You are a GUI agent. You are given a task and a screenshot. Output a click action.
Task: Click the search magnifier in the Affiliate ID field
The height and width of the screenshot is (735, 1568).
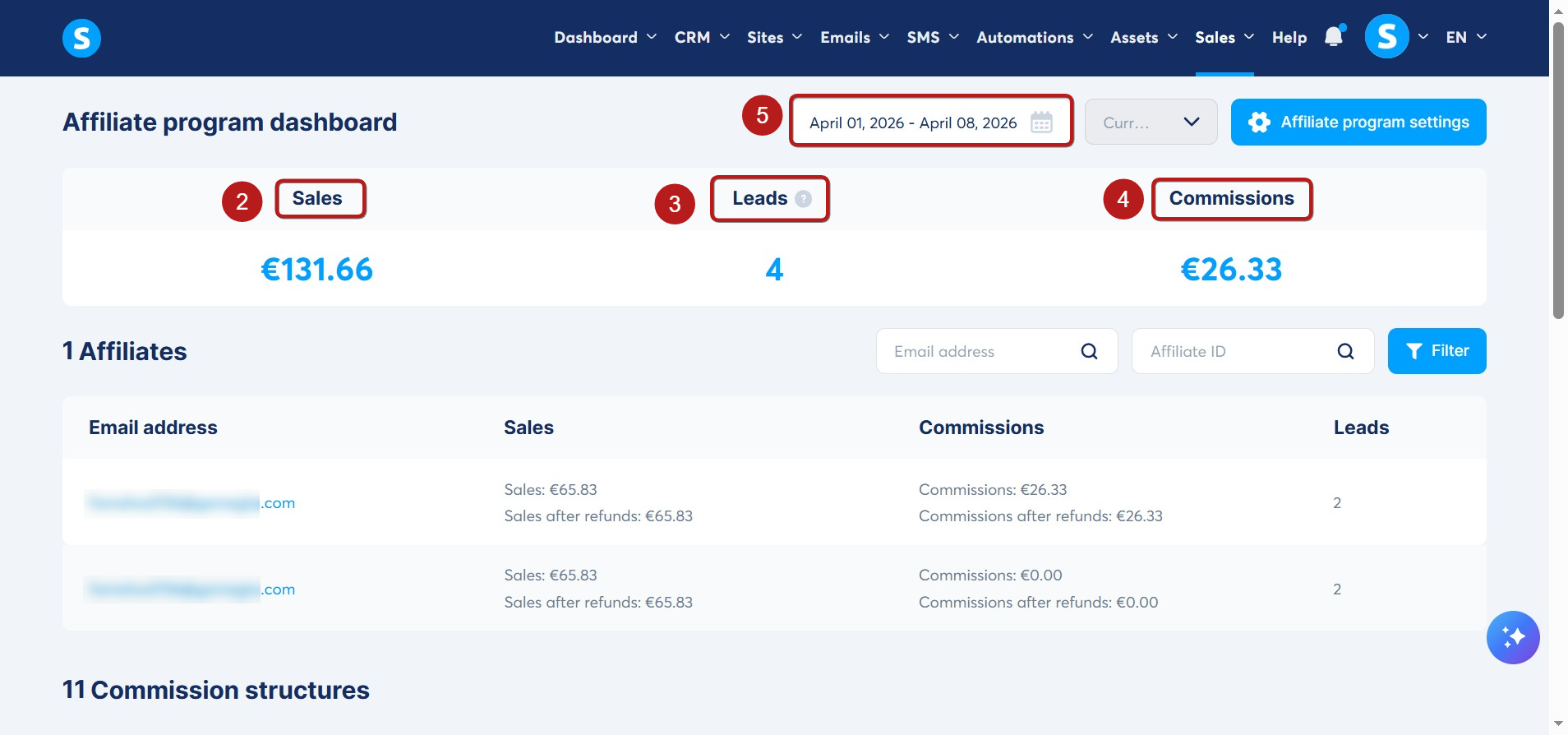pyautogui.click(x=1345, y=351)
